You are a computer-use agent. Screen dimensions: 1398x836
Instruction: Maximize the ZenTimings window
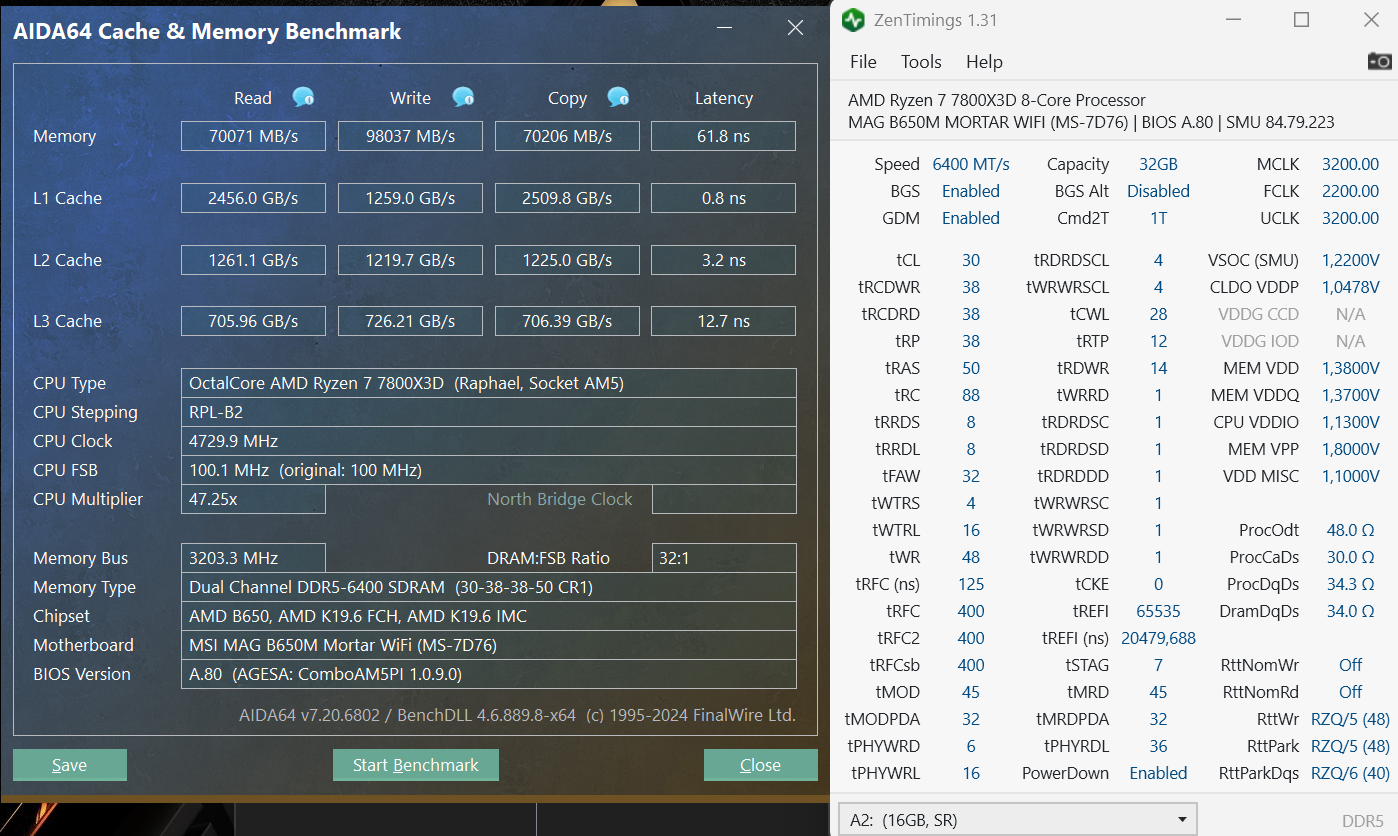pos(1301,20)
